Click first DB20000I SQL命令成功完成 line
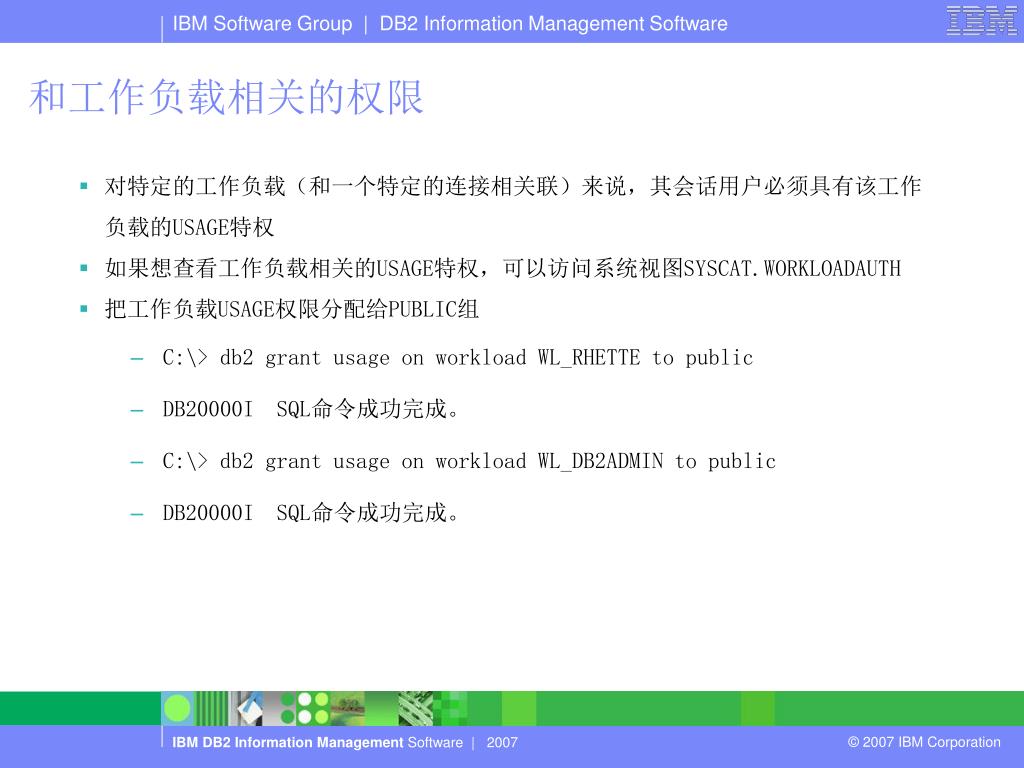The image size is (1024, 768). [311, 409]
